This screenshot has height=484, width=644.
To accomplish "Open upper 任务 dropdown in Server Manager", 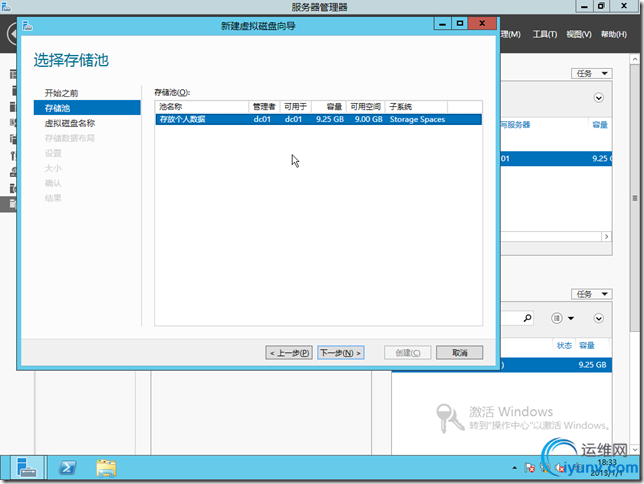I will [x=591, y=74].
